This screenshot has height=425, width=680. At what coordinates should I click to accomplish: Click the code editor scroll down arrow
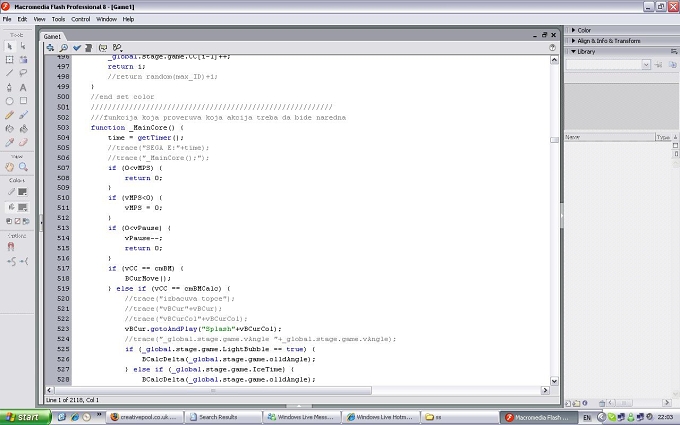click(x=554, y=381)
